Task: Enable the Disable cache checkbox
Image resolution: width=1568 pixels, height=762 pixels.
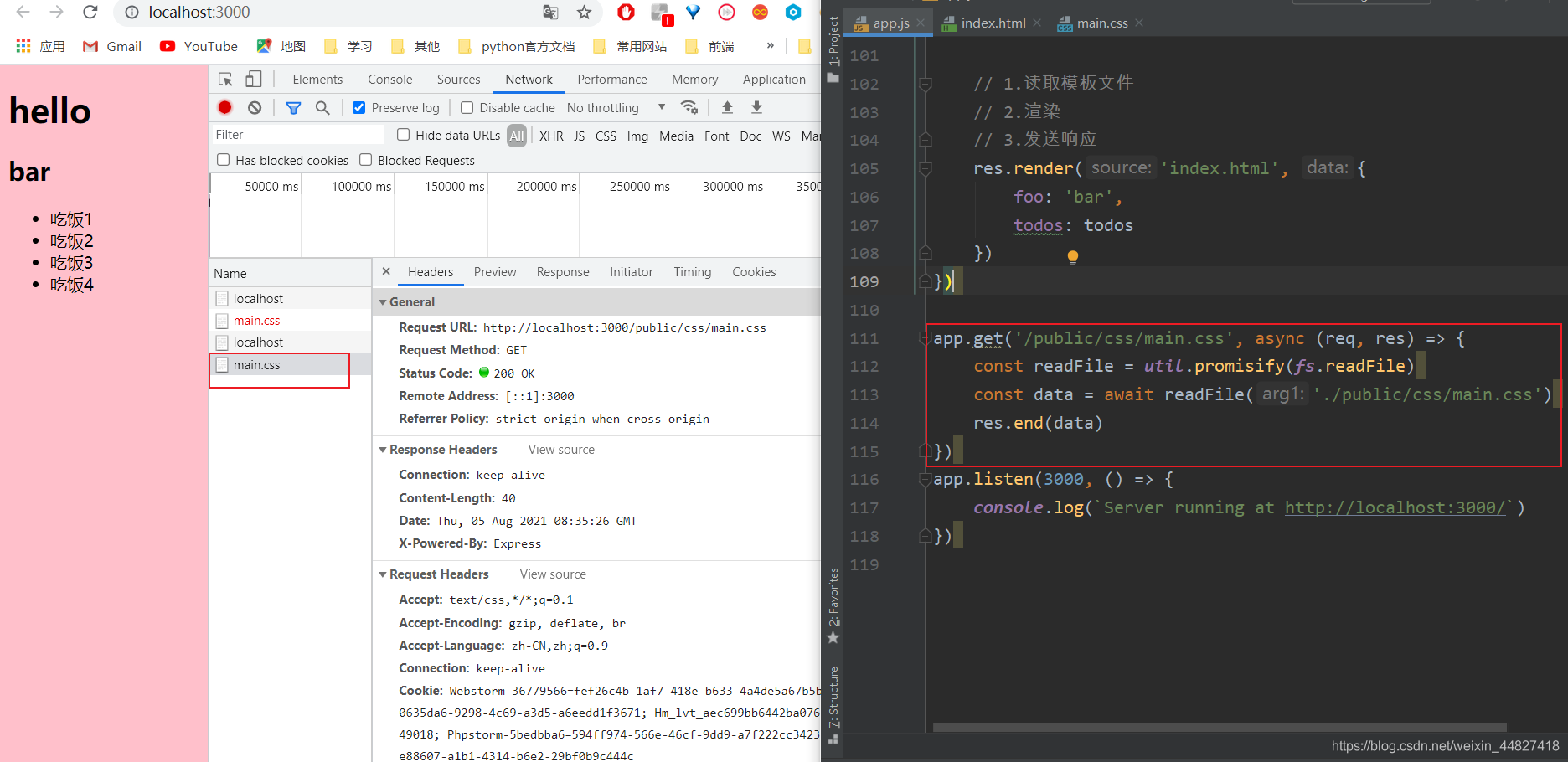Action: click(467, 108)
